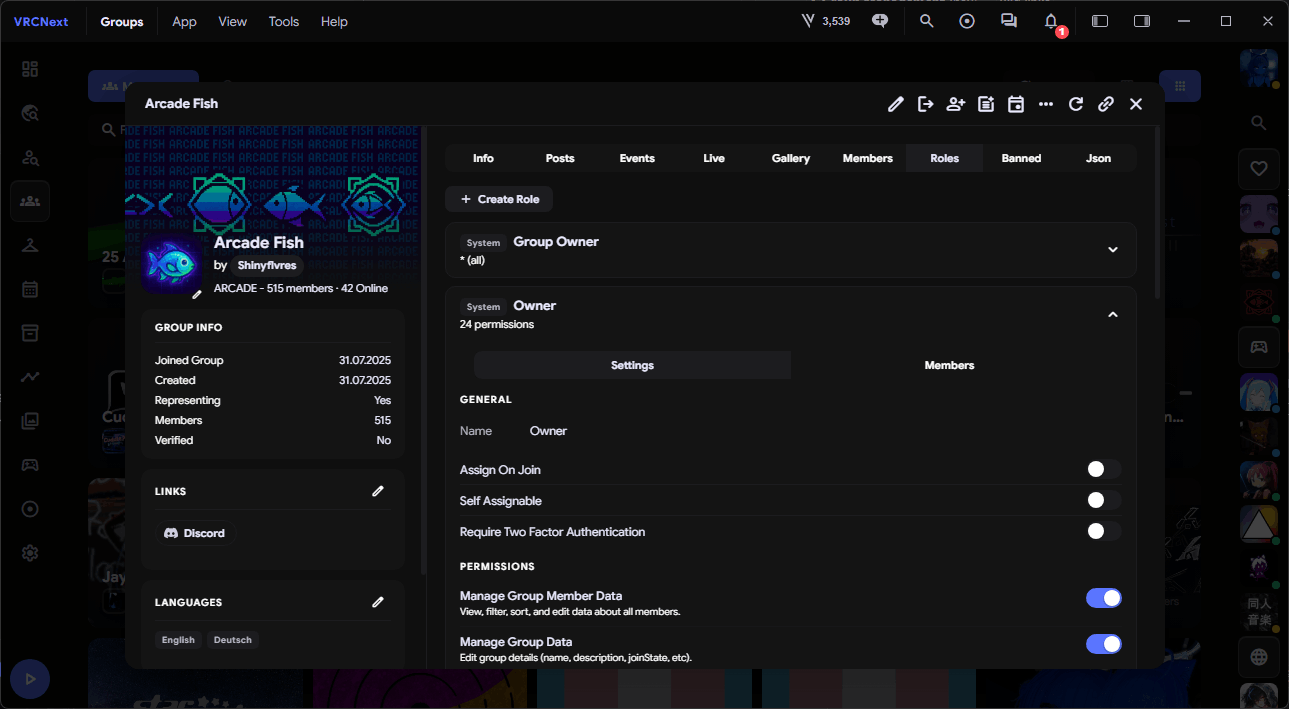Viewport: 1289px width, 709px height.
Task: Click the add-comment speech bubble icon
Action: (880, 21)
